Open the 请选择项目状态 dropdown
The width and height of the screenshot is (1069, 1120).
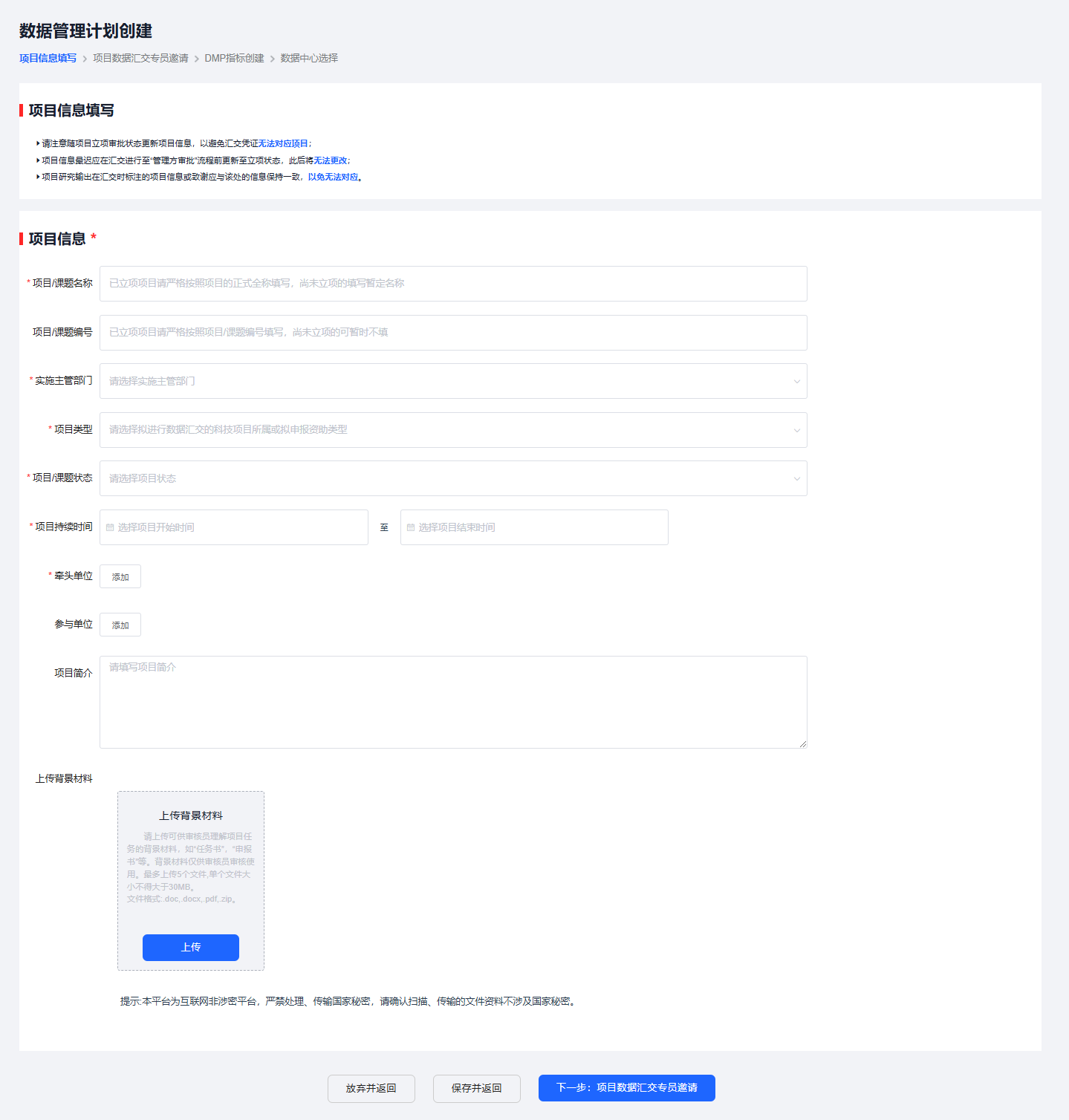coord(453,478)
